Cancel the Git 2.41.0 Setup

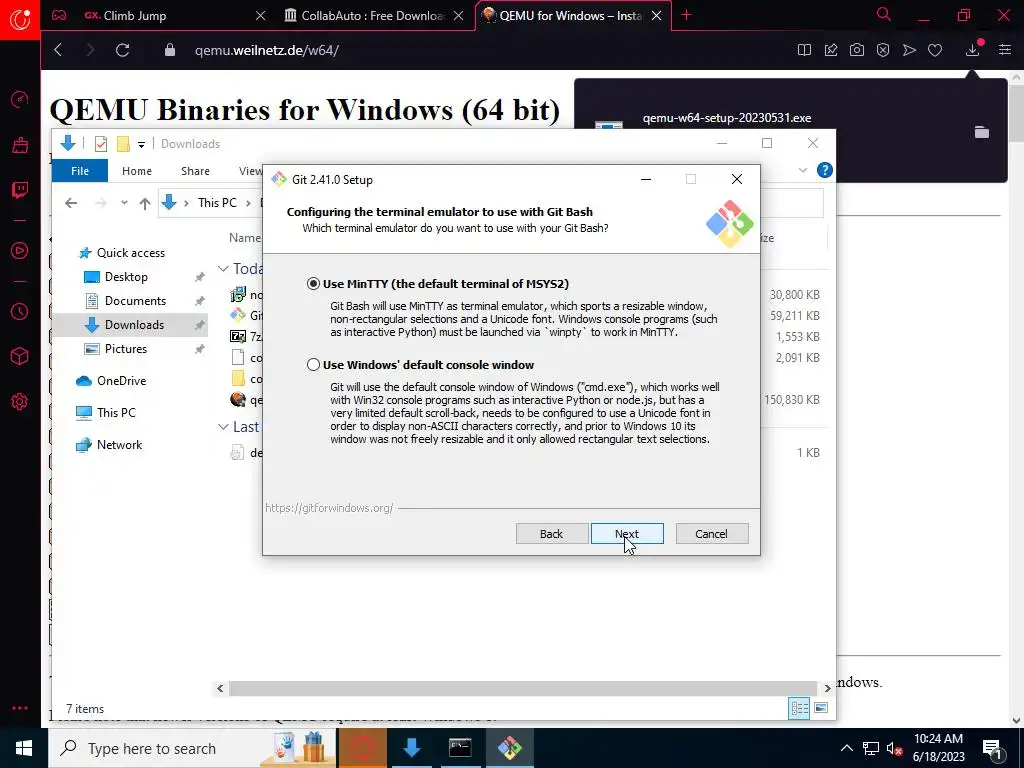[711, 534]
